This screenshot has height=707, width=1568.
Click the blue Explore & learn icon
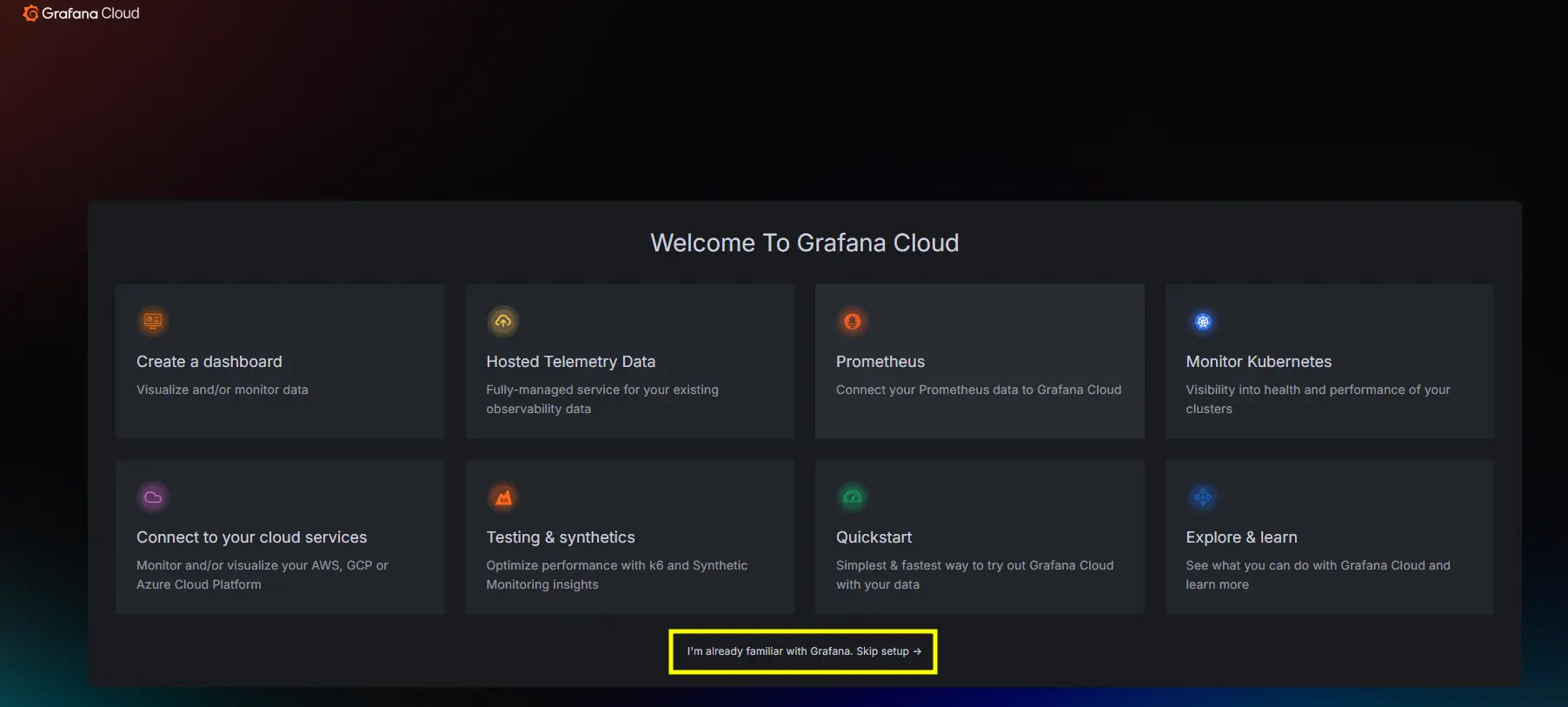(x=1203, y=497)
